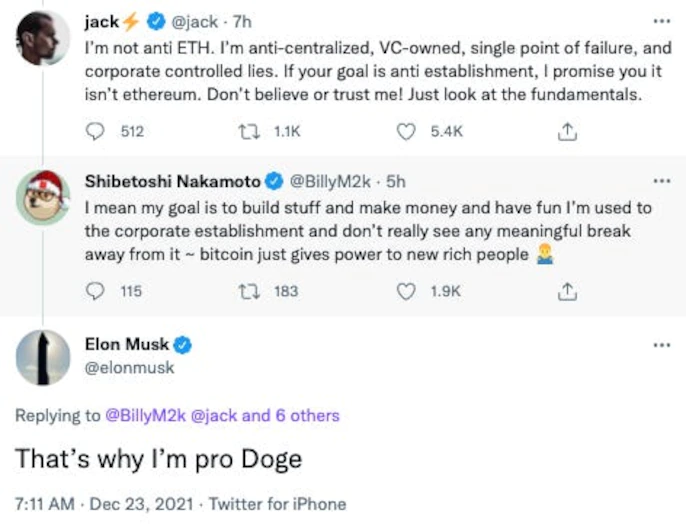Open more options on Elon Musk's tweet
Image resolution: width=686 pixels, height=526 pixels.
[x=661, y=345]
